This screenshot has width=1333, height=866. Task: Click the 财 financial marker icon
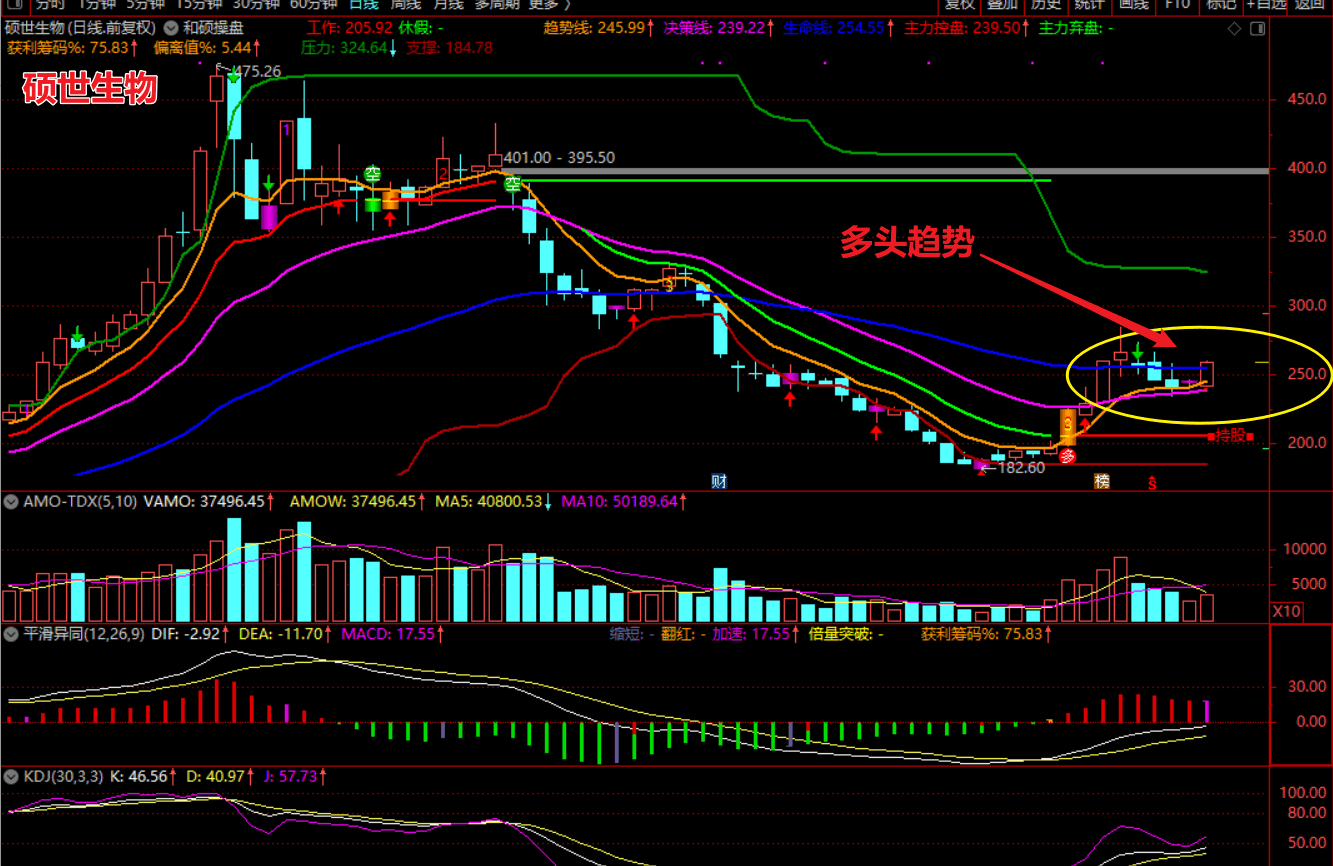click(x=718, y=481)
